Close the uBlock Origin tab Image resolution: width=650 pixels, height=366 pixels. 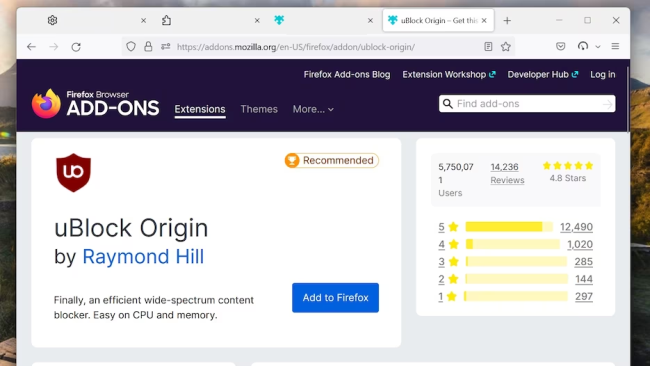(x=484, y=20)
